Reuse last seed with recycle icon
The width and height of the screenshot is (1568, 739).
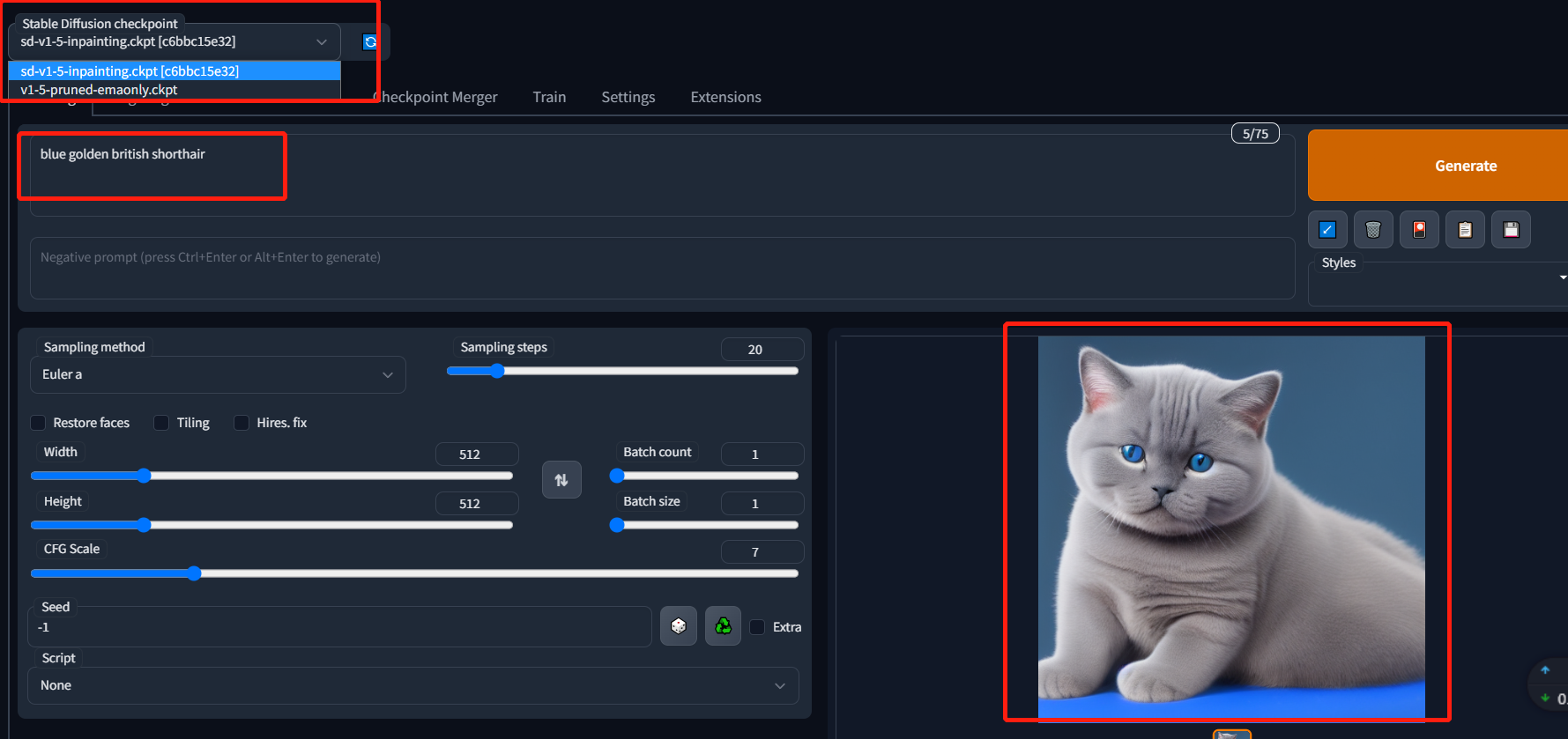[x=723, y=626]
